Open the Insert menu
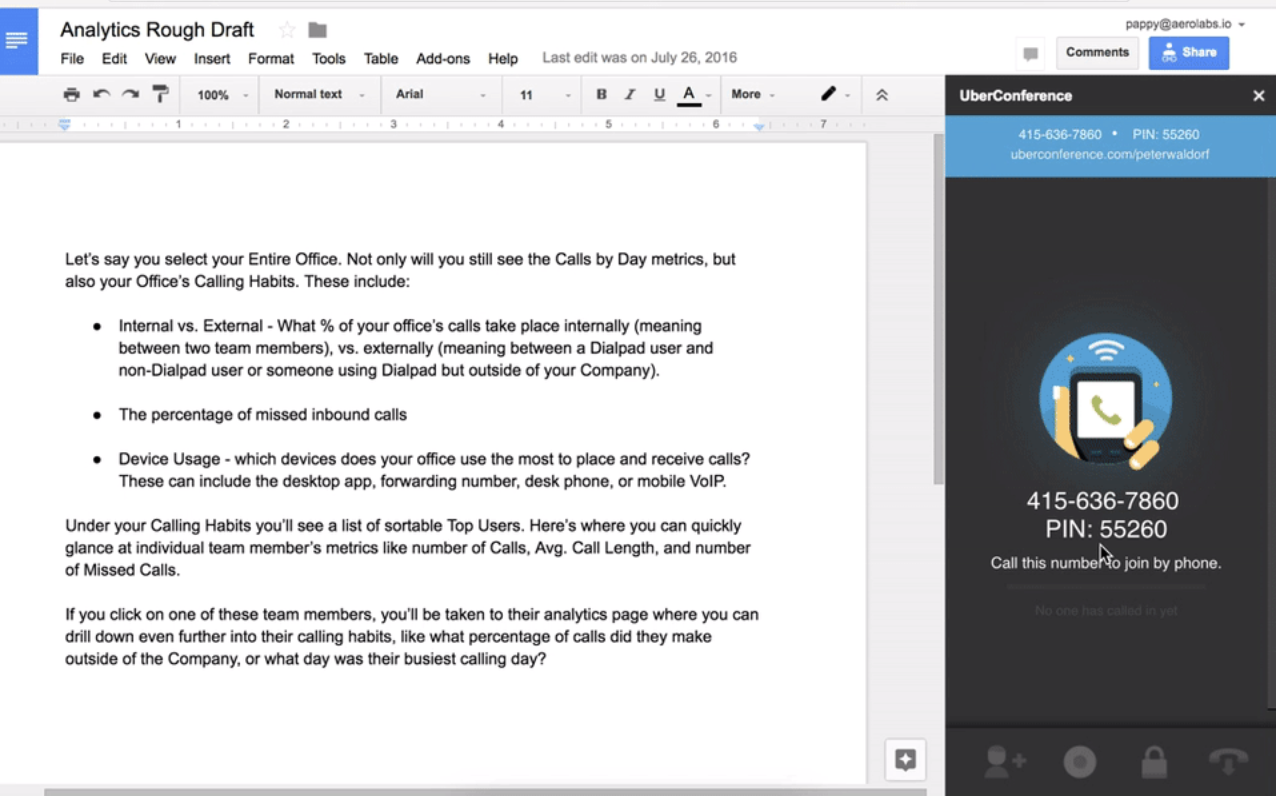 [x=212, y=59]
